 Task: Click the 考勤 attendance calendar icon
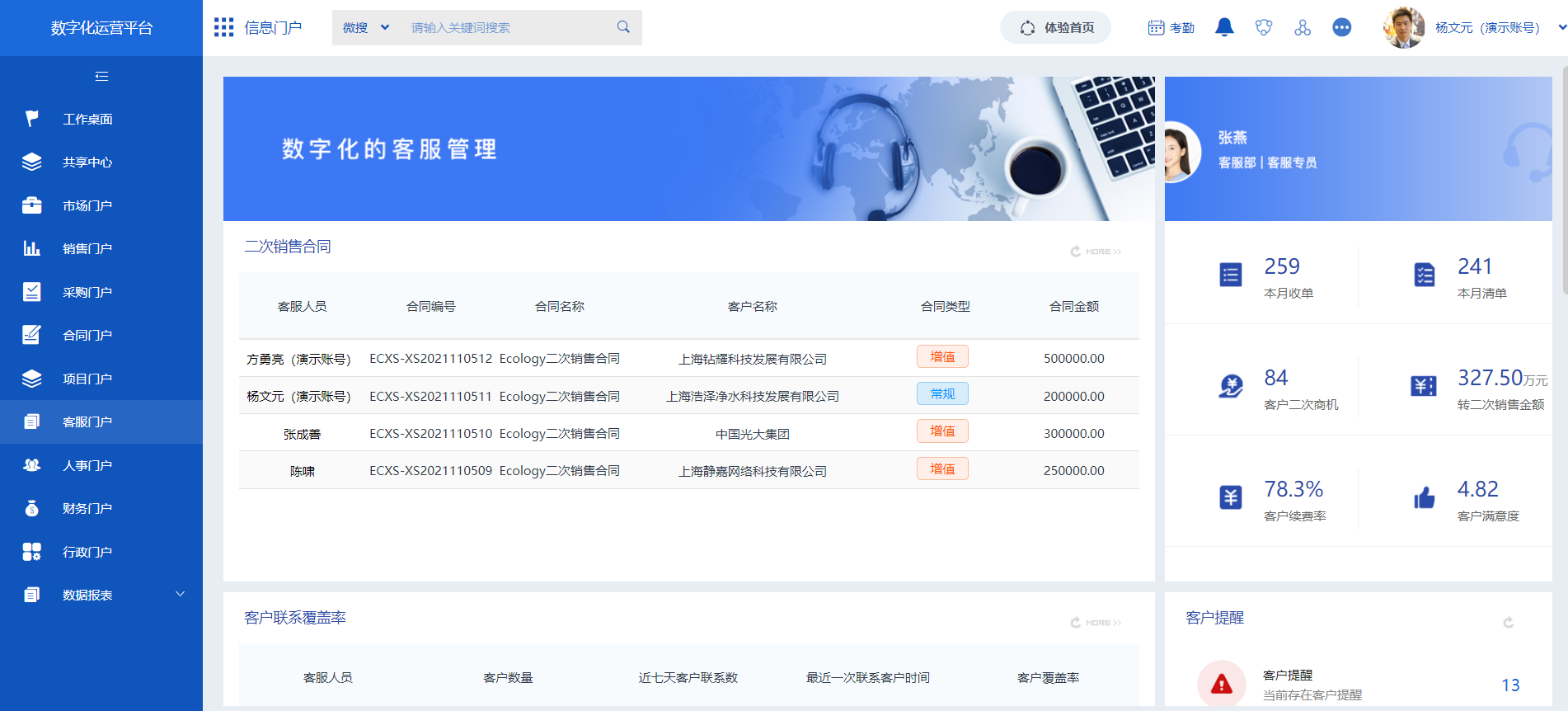(1156, 27)
